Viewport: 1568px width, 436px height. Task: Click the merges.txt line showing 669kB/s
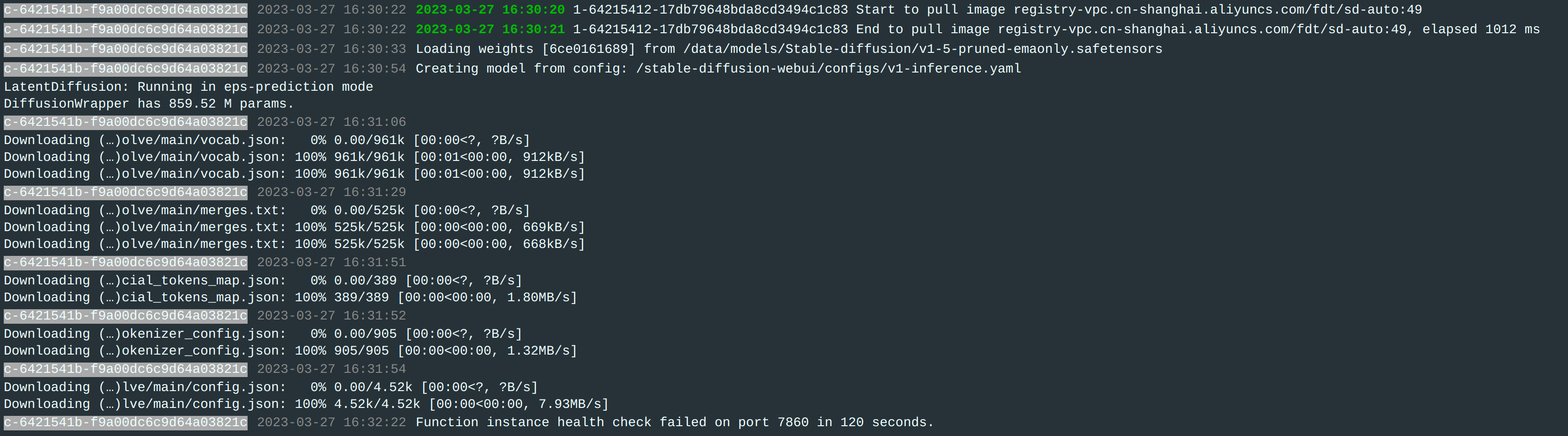point(294,227)
